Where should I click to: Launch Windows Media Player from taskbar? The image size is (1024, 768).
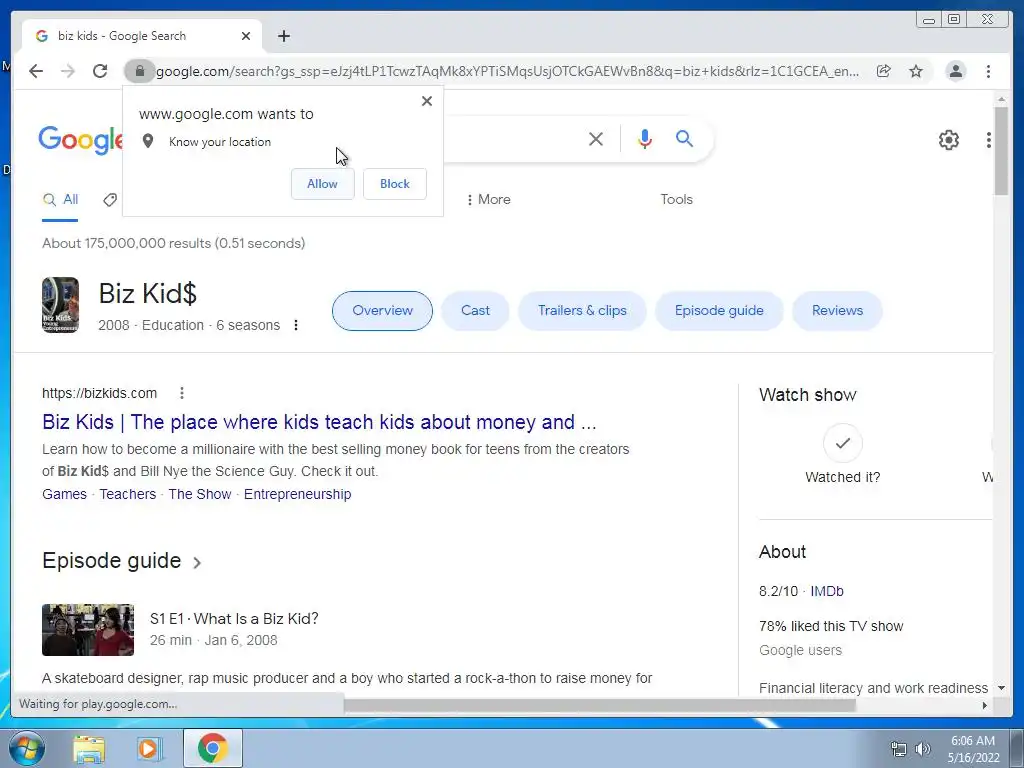(149, 749)
